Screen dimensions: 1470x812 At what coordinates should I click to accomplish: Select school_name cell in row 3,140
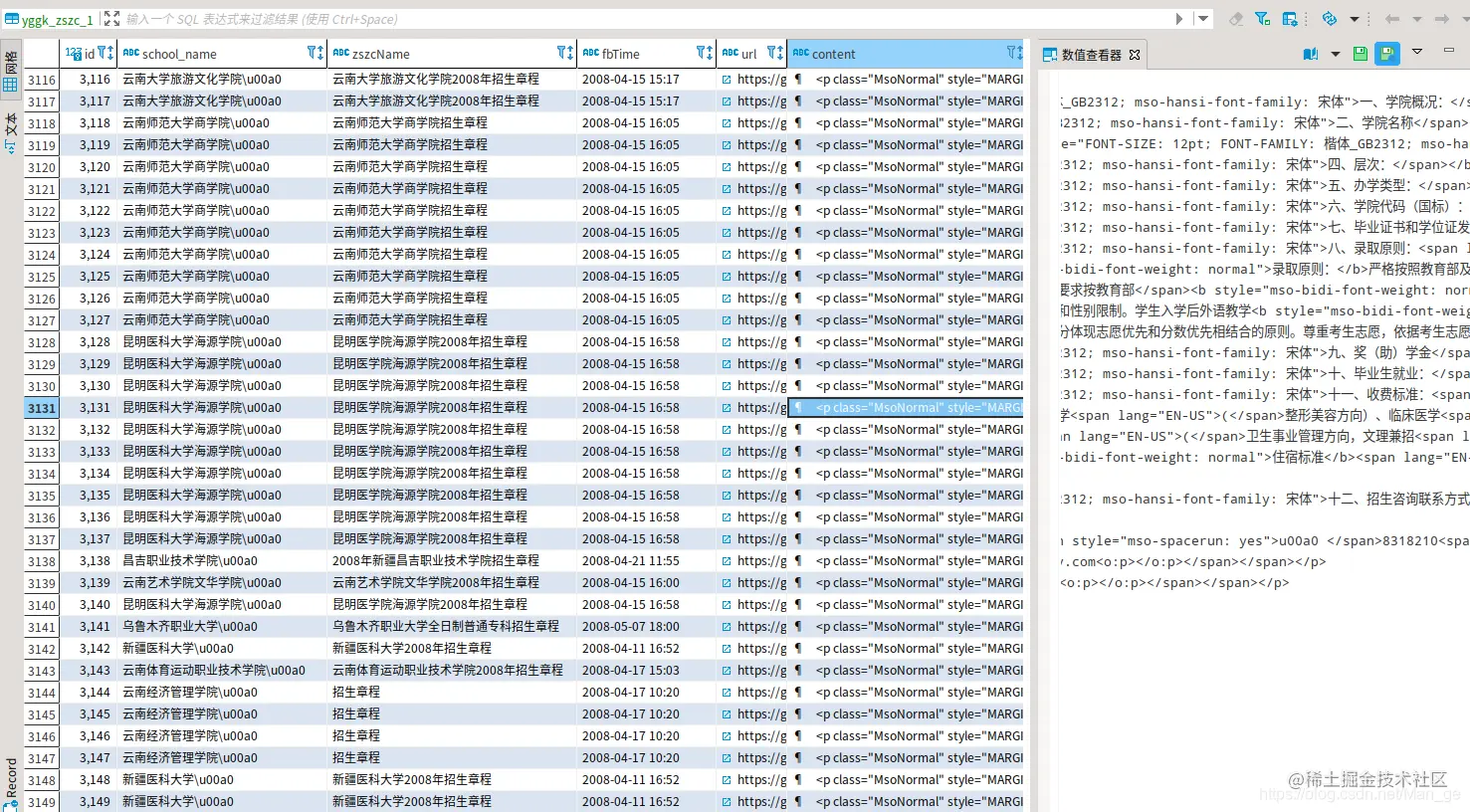click(222, 605)
